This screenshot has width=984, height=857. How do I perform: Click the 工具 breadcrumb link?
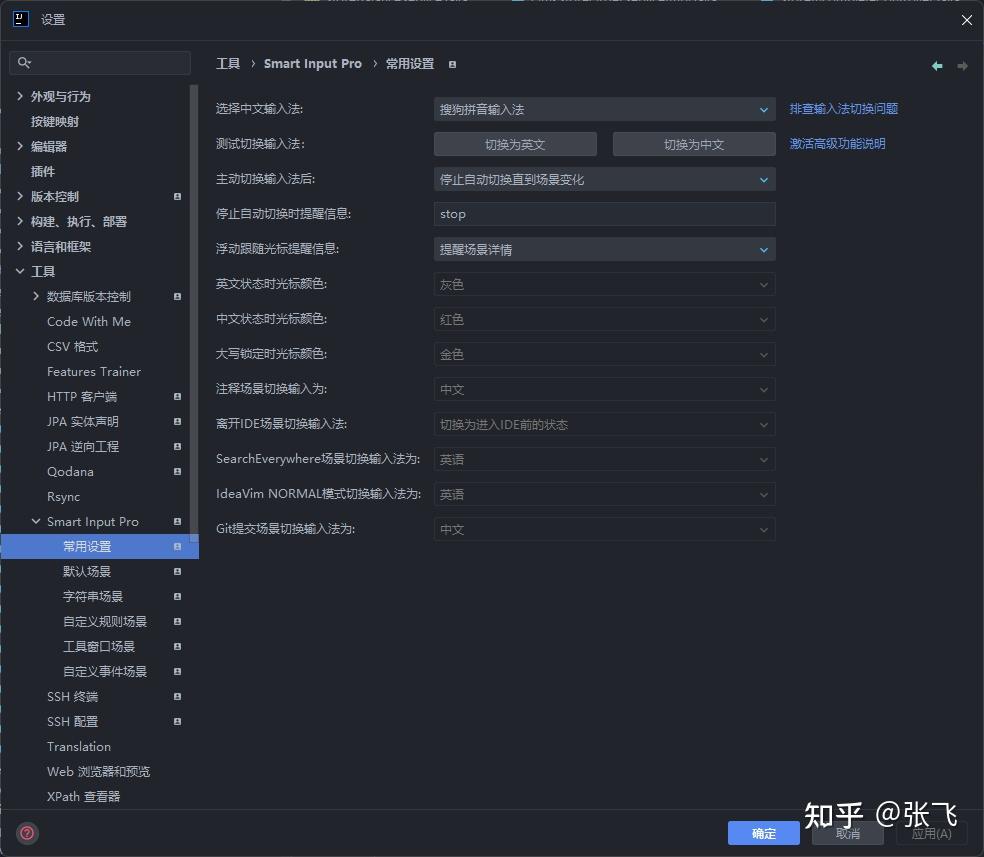(228, 63)
